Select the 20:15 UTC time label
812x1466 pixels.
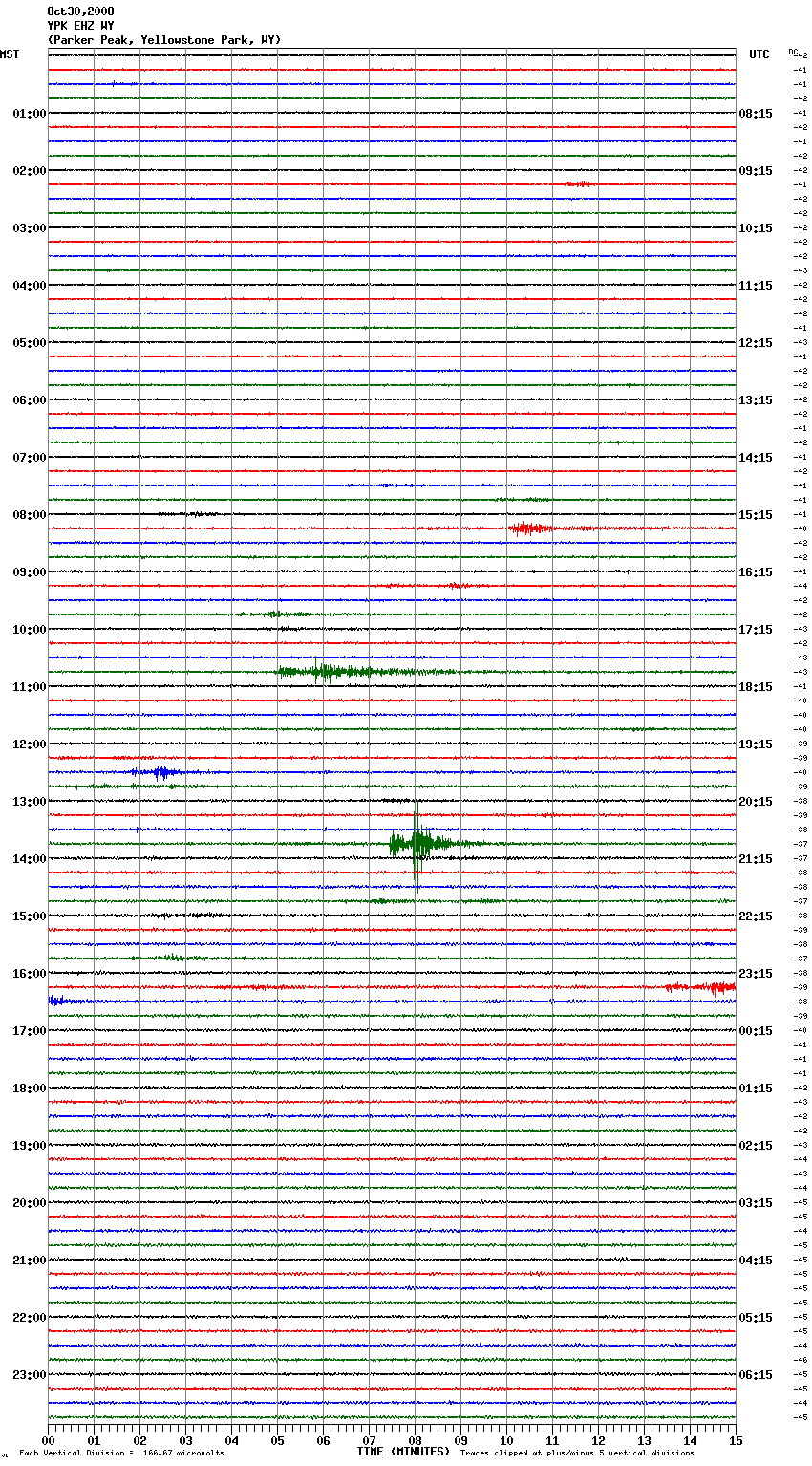[x=756, y=802]
